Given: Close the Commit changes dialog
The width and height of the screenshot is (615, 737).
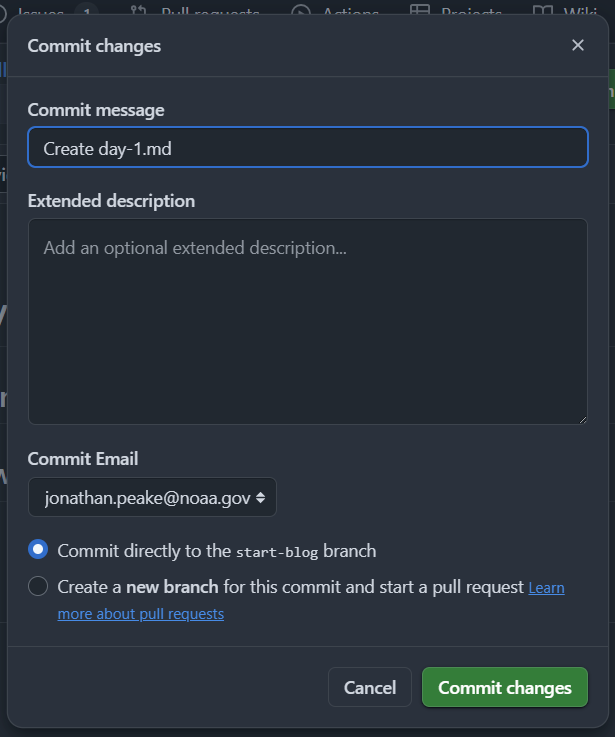Looking at the screenshot, I should click(x=578, y=45).
